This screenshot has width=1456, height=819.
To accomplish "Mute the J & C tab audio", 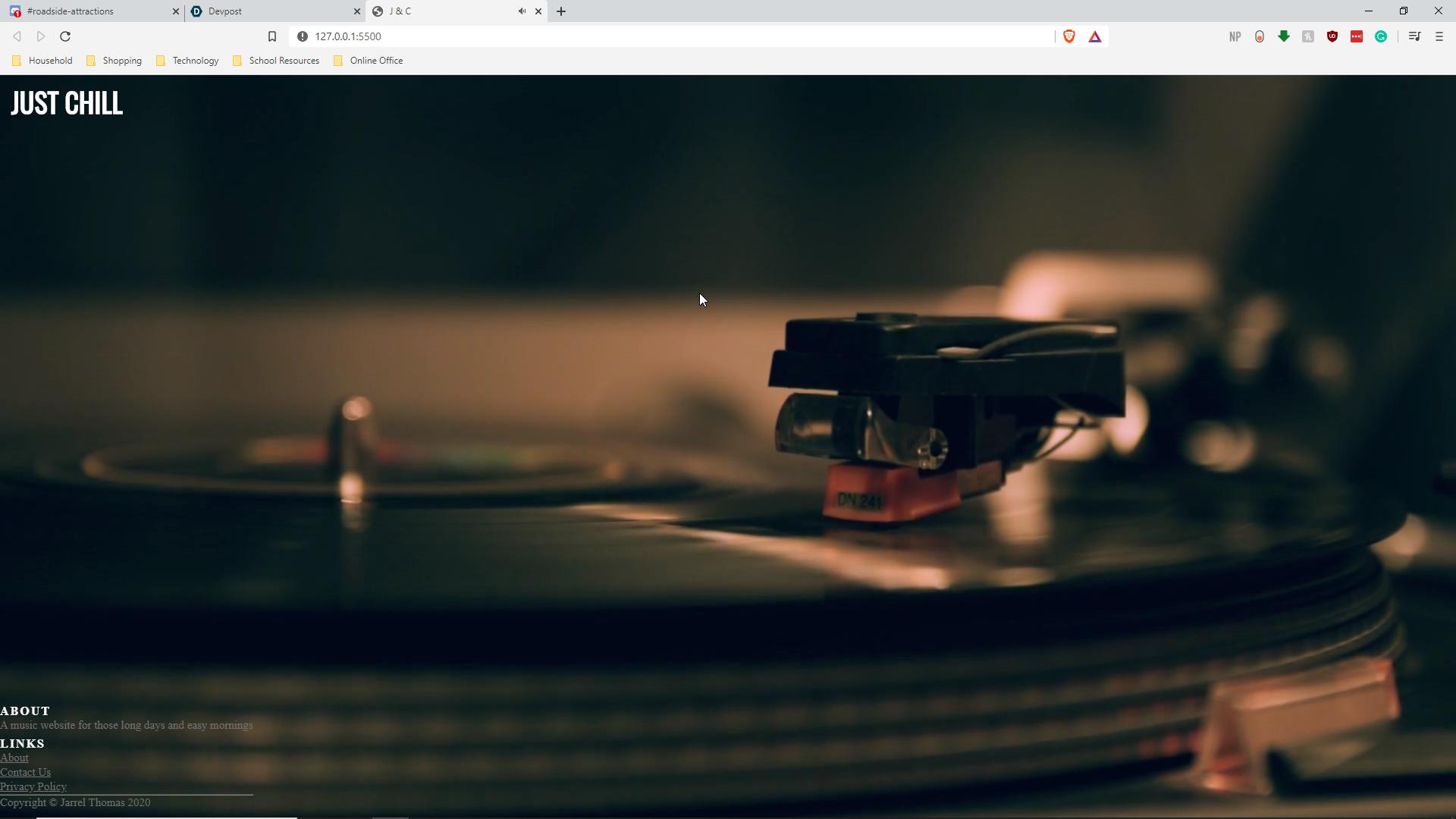I will coord(522,11).
